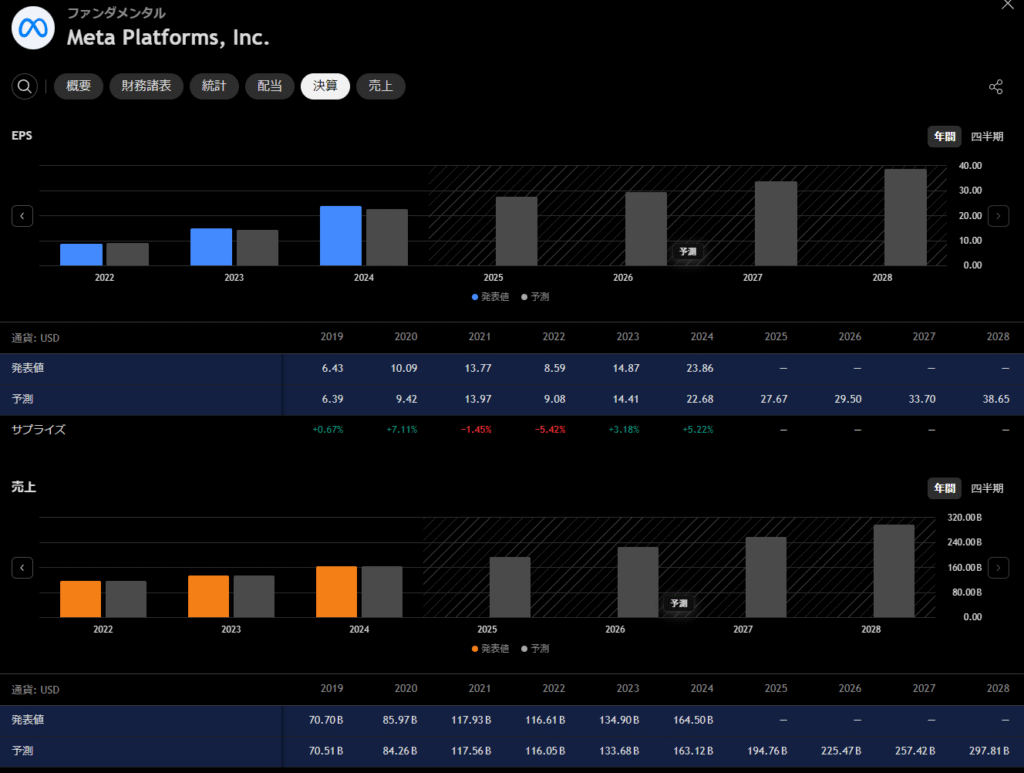The width and height of the screenshot is (1024, 773).
Task: Select 四半期 in the 売上 section
Action: point(987,488)
